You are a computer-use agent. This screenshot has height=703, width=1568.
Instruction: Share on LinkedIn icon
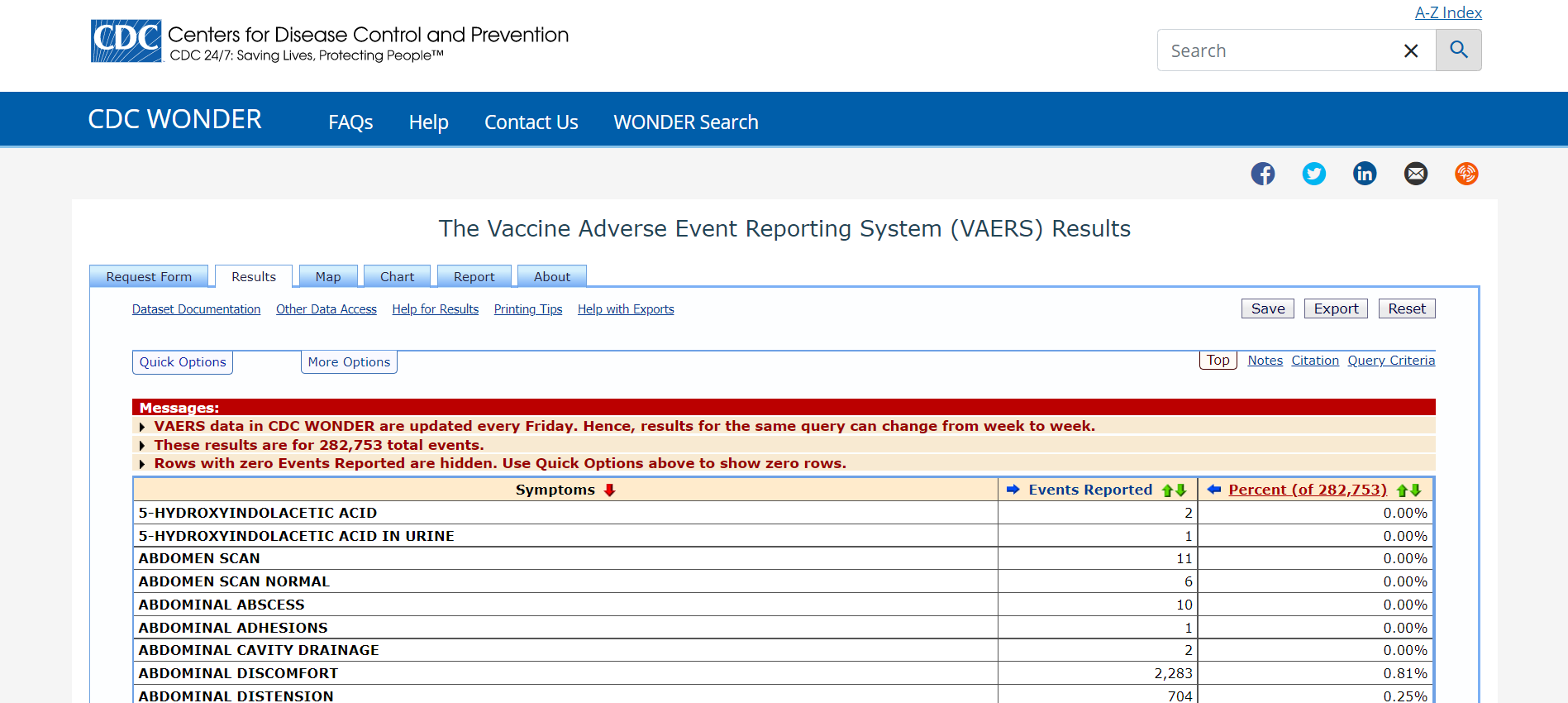(1365, 174)
